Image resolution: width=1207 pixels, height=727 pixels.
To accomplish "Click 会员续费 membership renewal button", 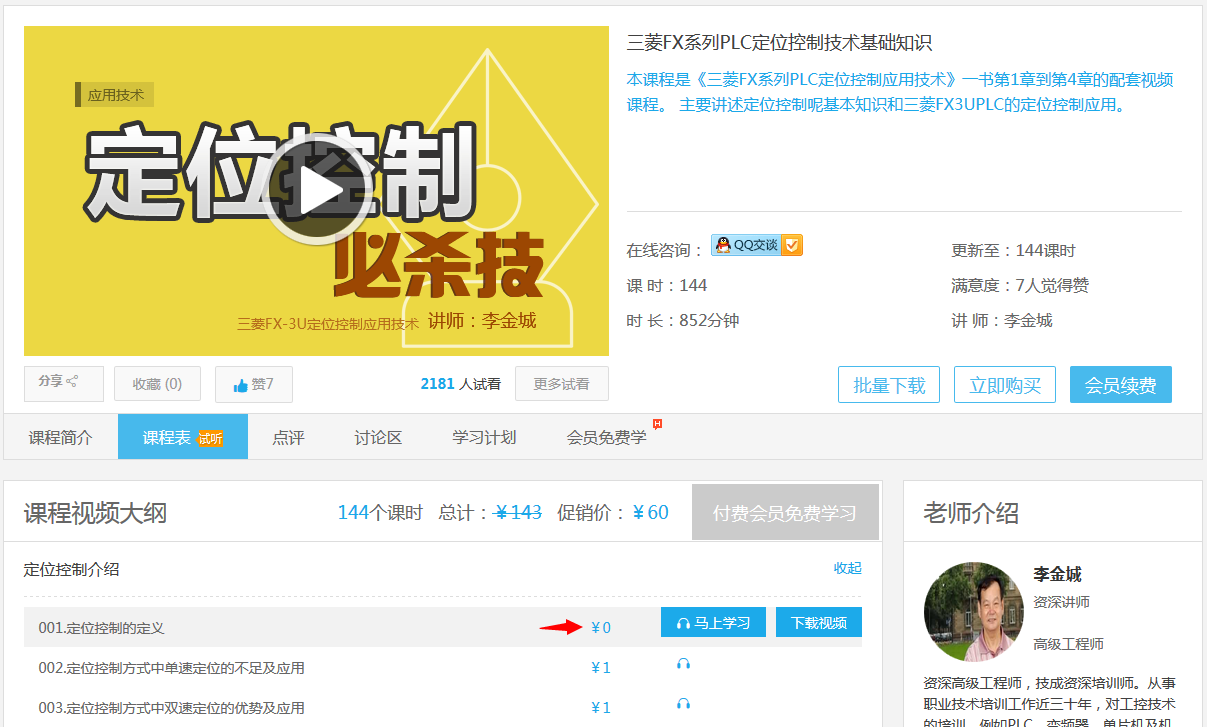I will [x=1121, y=385].
